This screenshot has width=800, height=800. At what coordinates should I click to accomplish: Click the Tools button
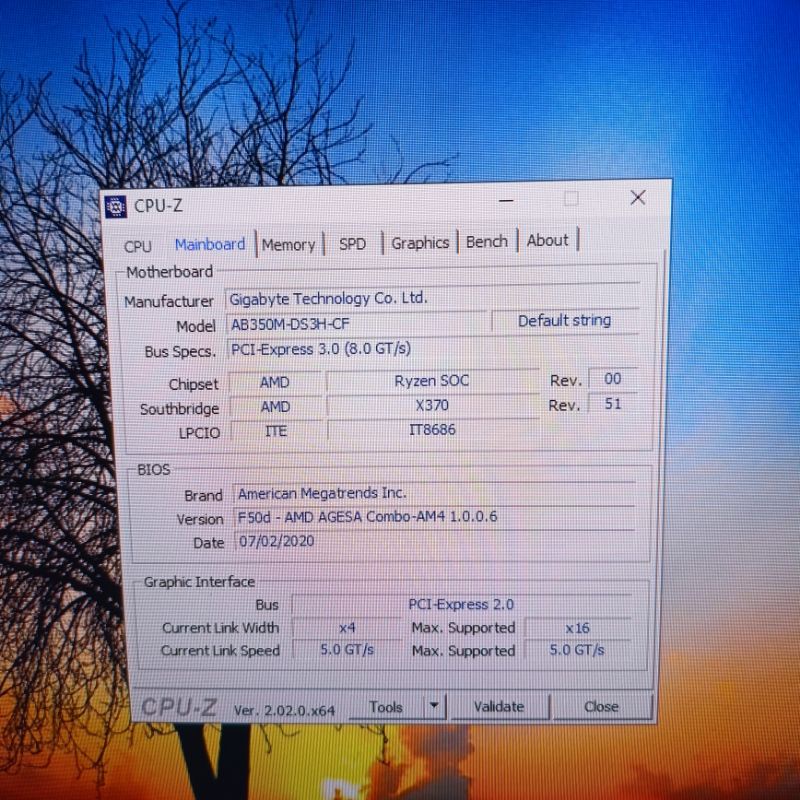click(386, 707)
